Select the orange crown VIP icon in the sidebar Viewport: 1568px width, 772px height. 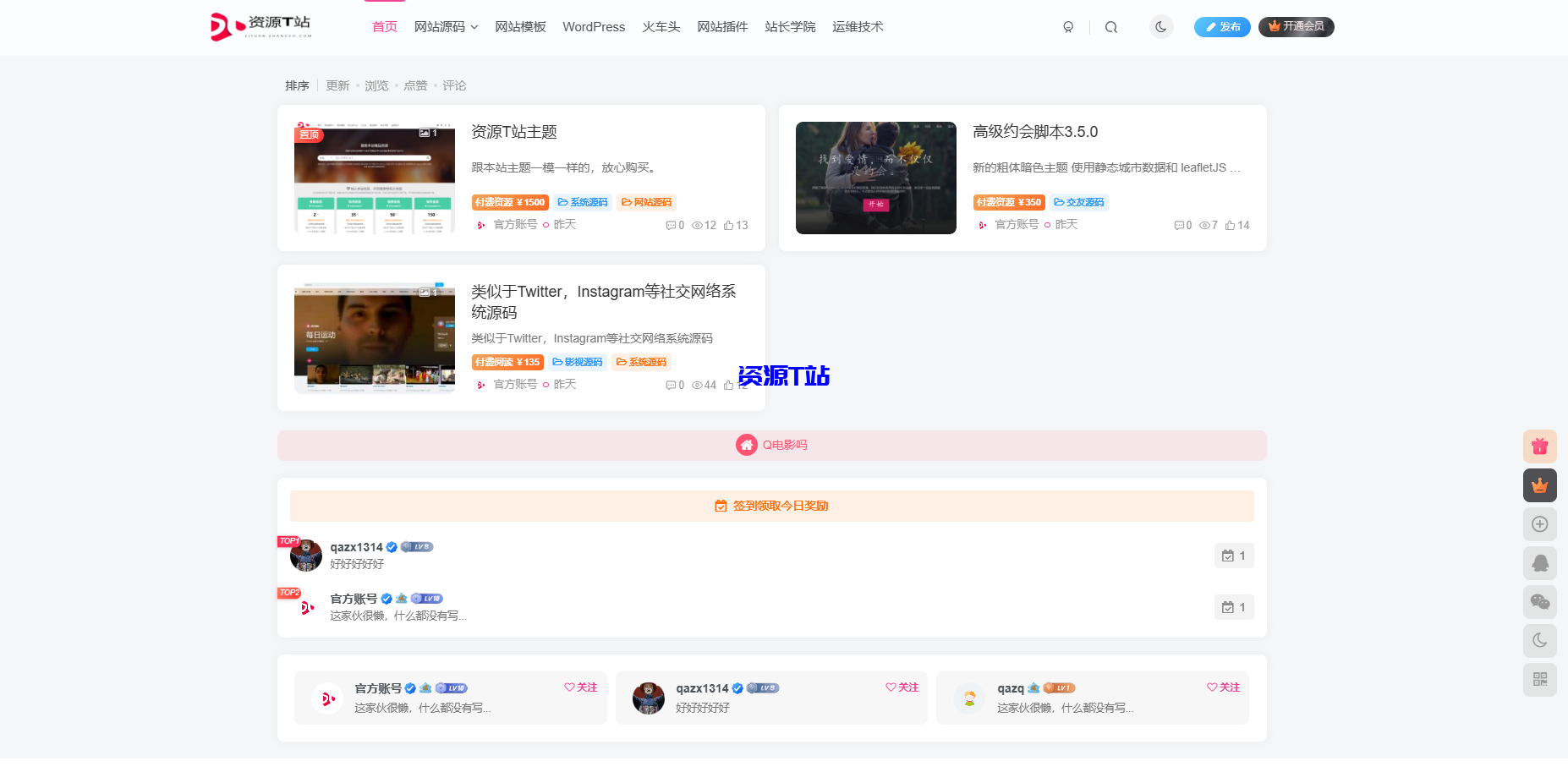[1541, 485]
